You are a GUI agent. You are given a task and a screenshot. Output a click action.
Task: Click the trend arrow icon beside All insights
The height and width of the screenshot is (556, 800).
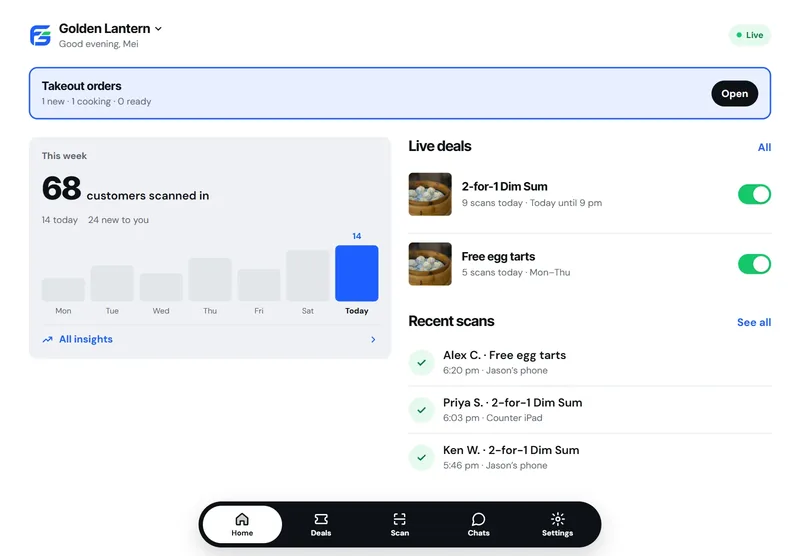[47, 339]
